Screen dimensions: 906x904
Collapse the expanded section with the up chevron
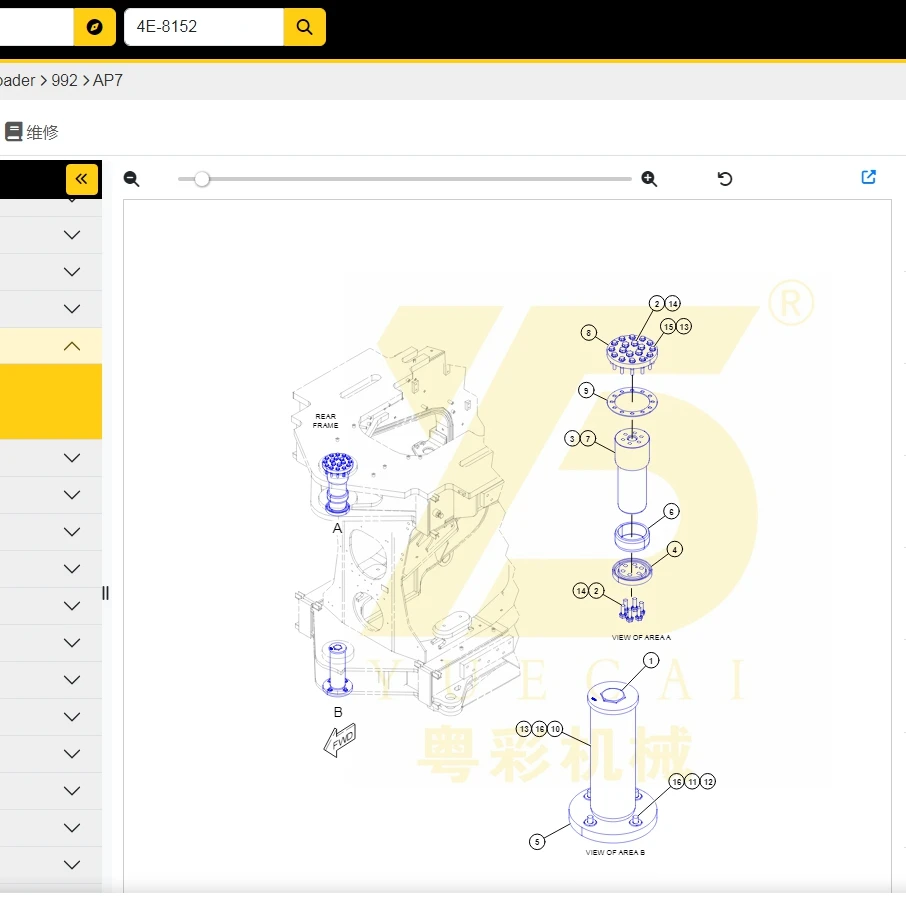72,346
